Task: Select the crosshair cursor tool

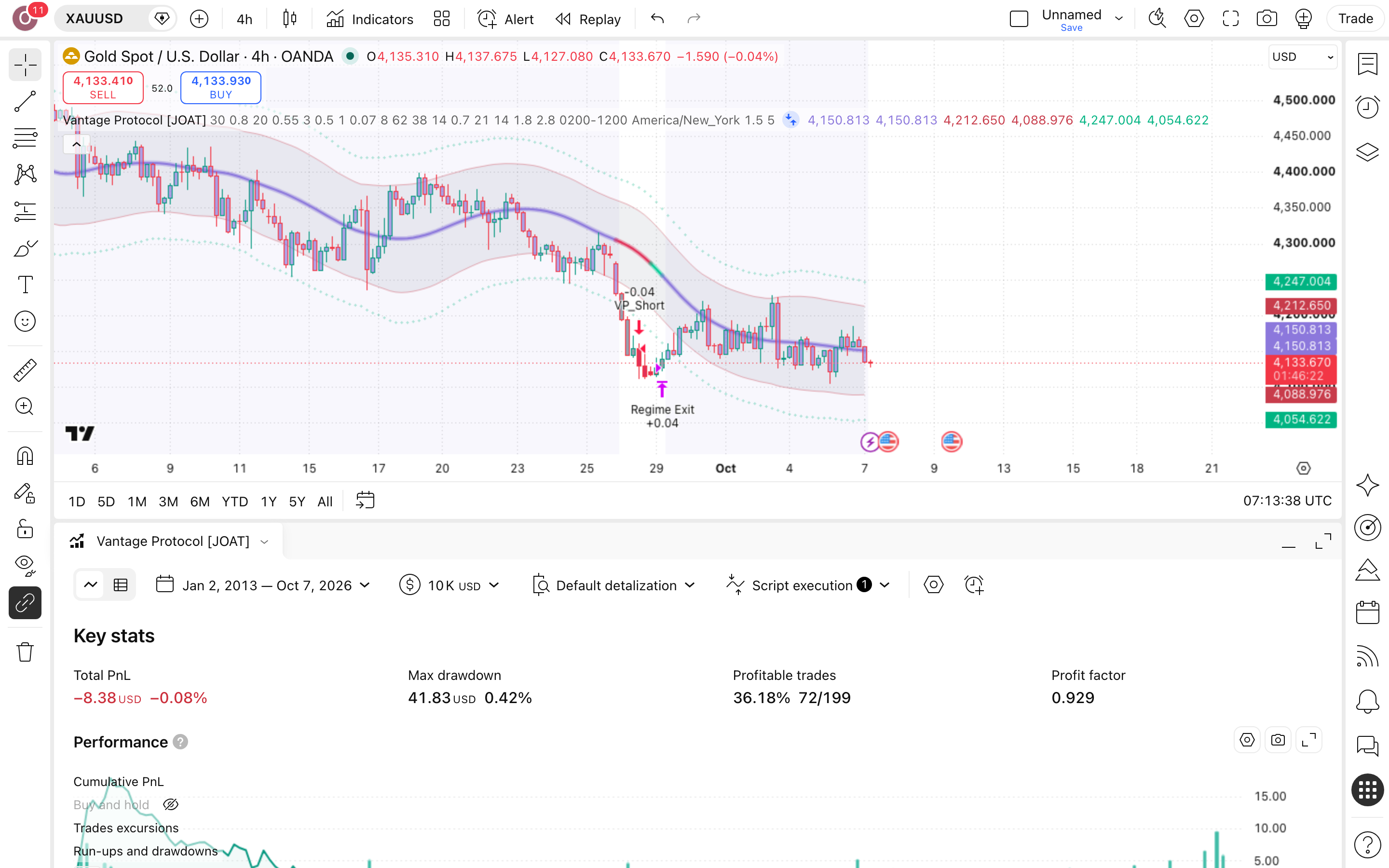Action: tap(25, 65)
